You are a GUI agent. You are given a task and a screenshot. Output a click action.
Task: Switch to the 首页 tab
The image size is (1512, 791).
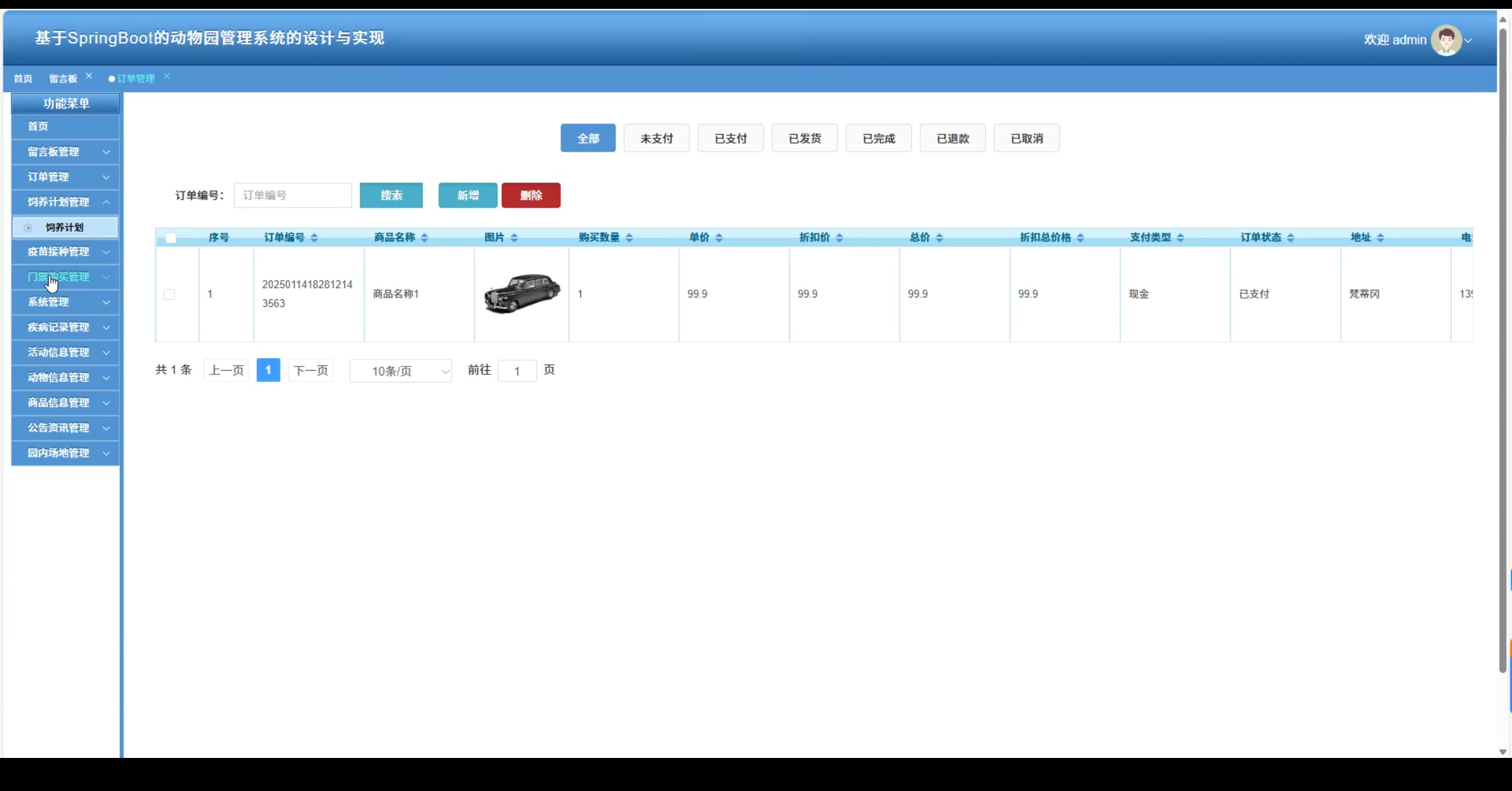click(x=23, y=79)
